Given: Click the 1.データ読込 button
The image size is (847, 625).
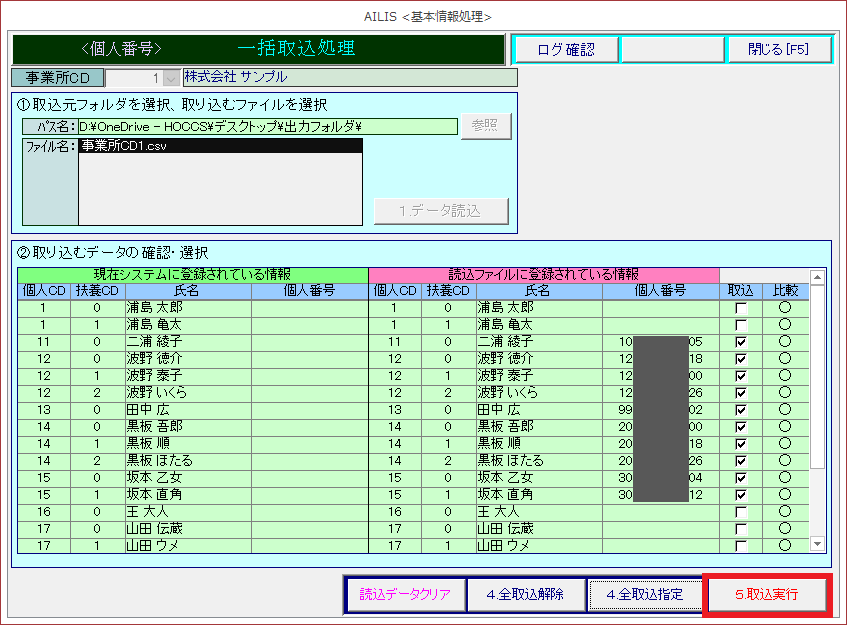Looking at the screenshot, I should pyautogui.click(x=440, y=212).
